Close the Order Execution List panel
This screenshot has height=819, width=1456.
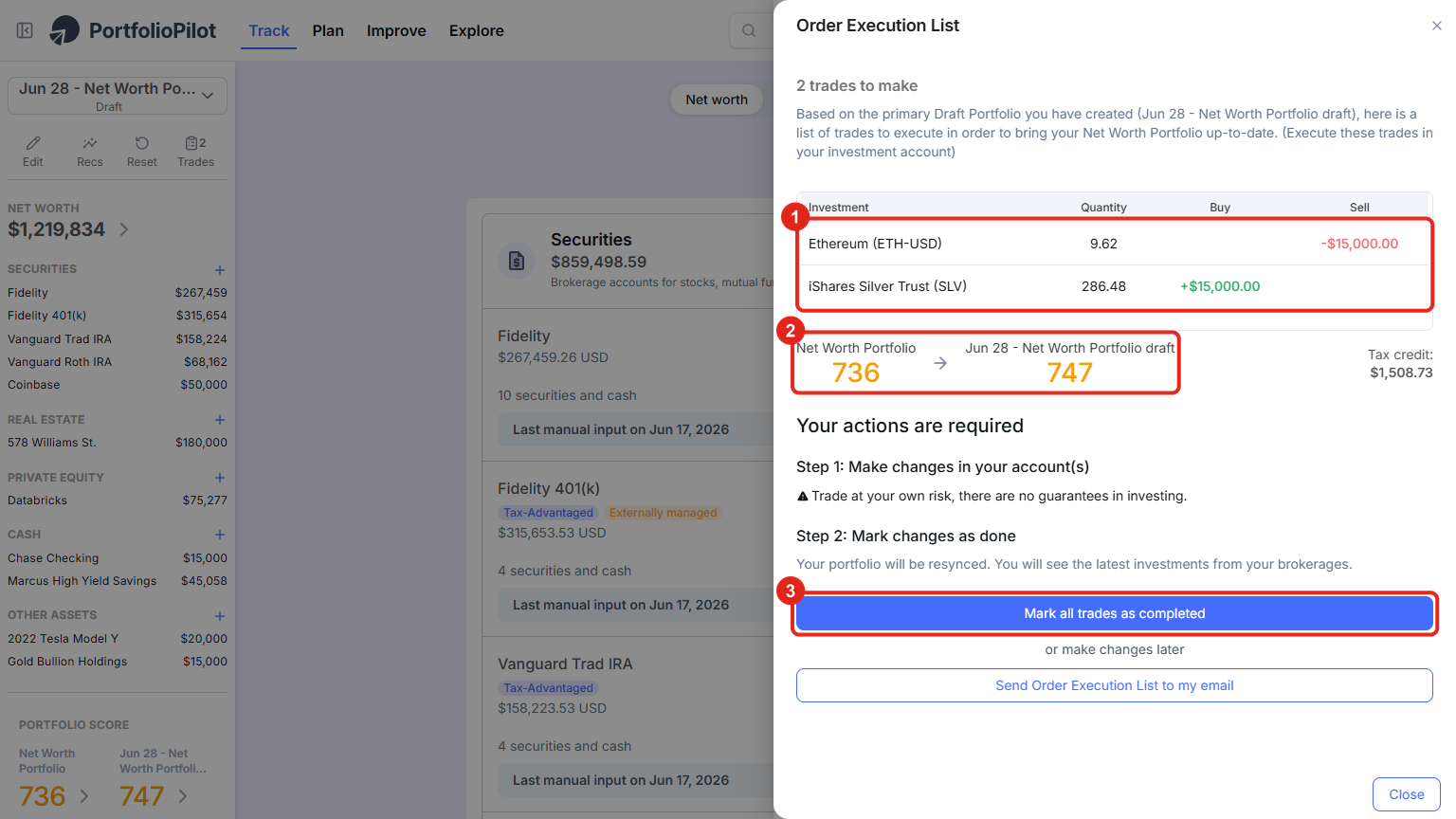click(1437, 26)
